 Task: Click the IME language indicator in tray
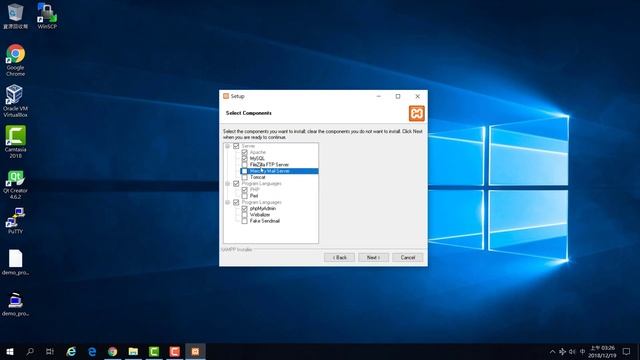click(582, 351)
